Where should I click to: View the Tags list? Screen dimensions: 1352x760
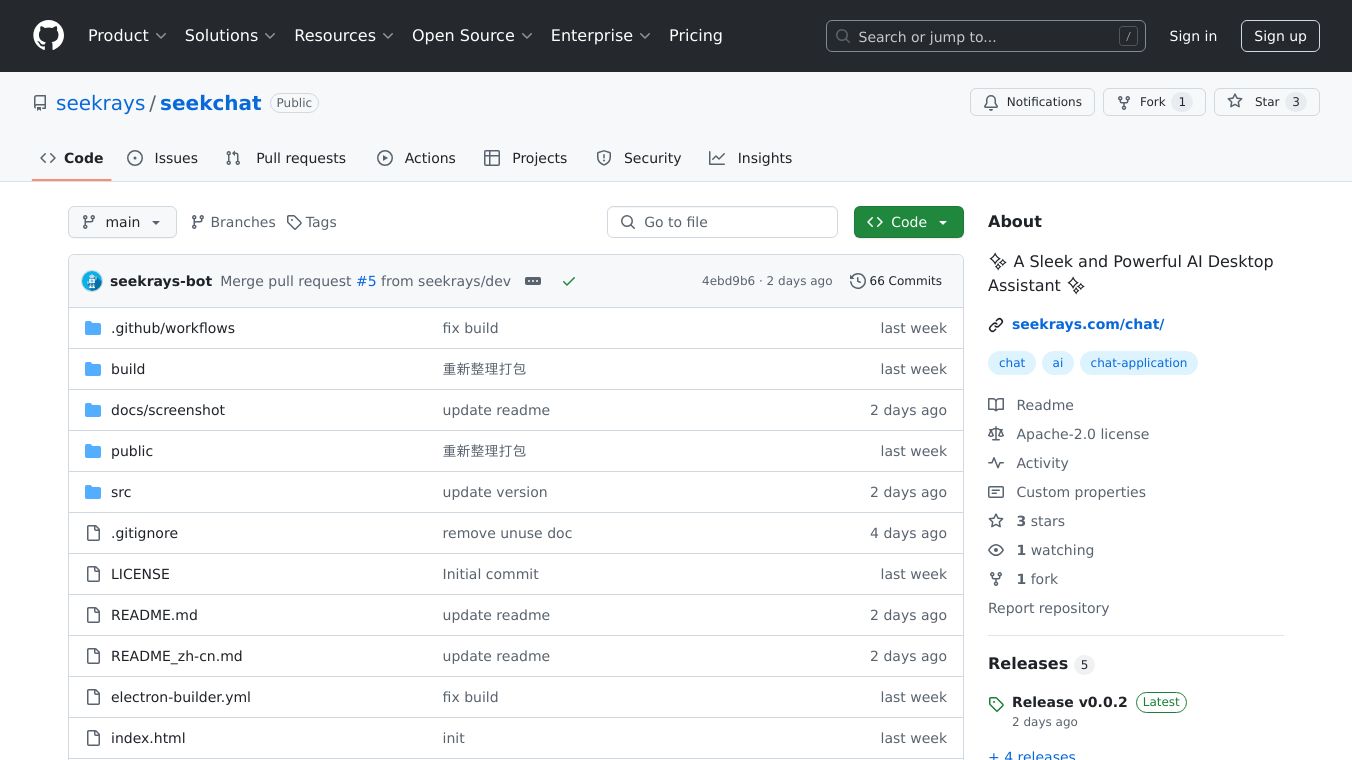coord(312,222)
